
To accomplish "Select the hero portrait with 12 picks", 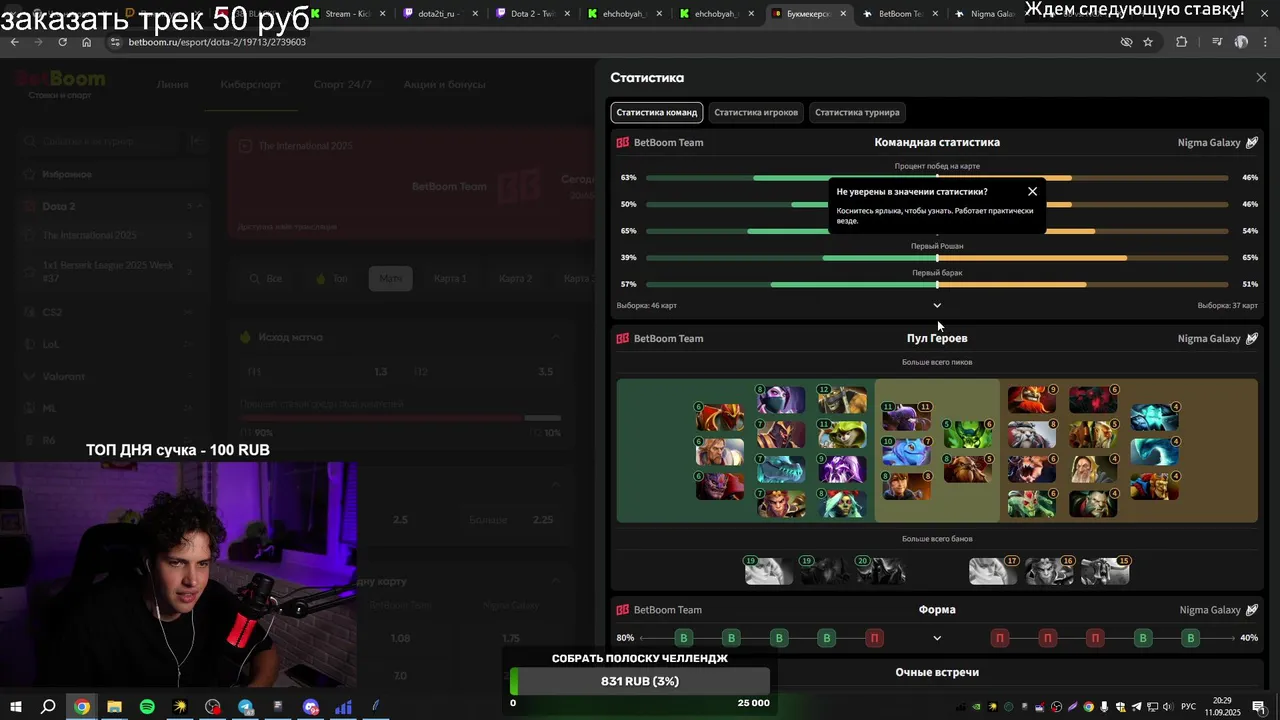I will [x=842, y=400].
